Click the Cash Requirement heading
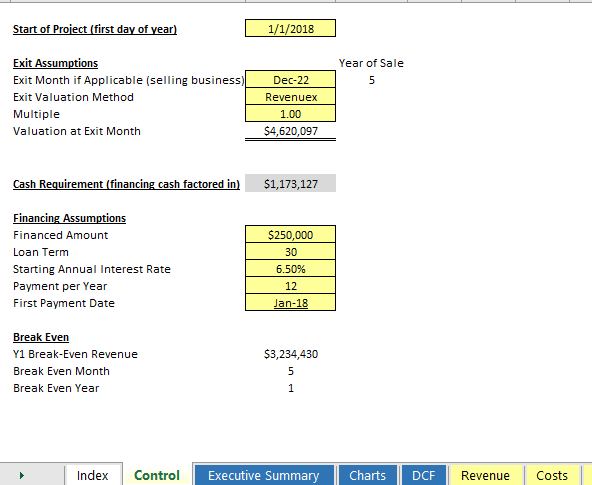The height and width of the screenshot is (485, 592). click(126, 184)
